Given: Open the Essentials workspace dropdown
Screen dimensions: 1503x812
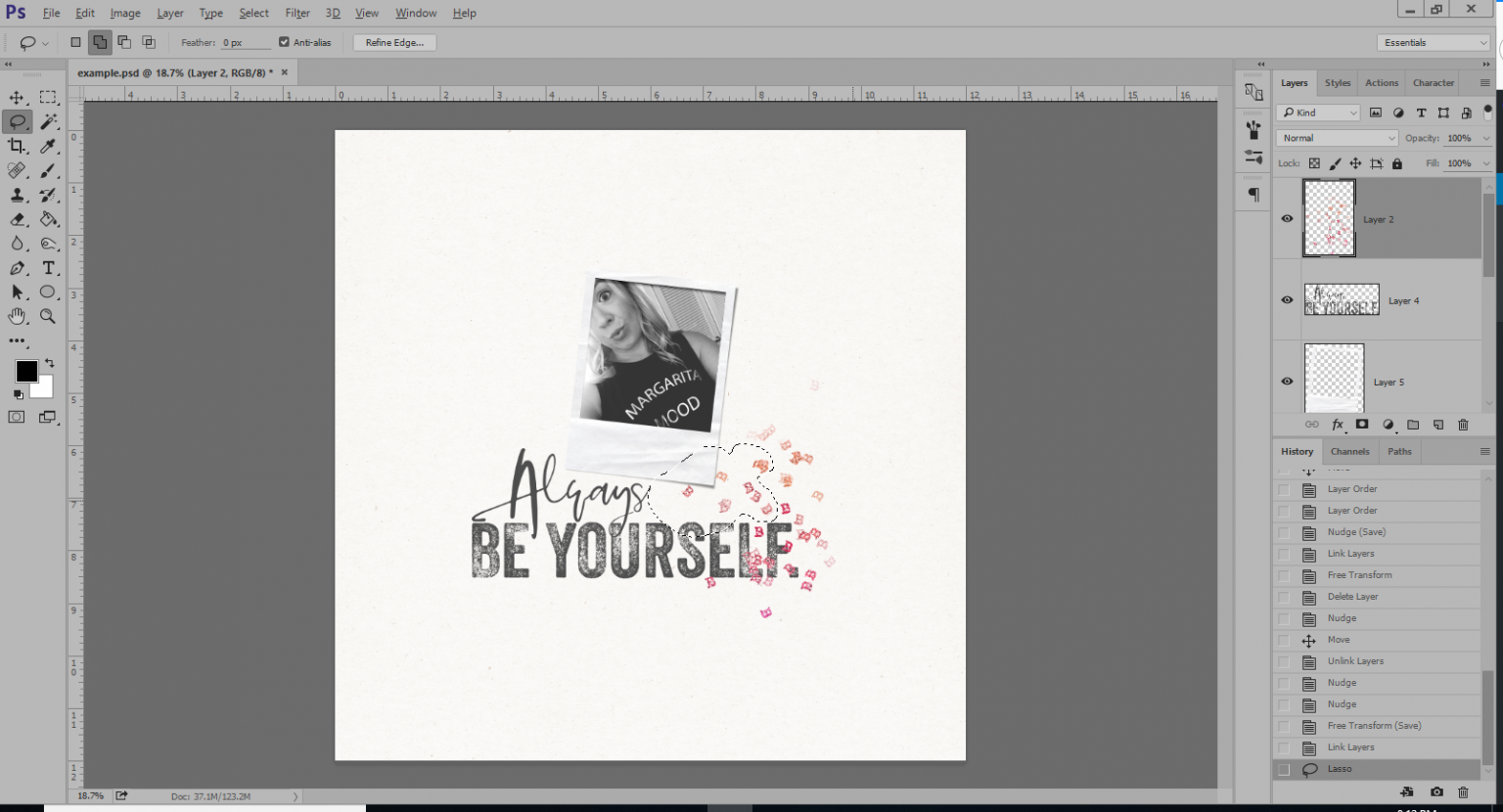Looking at the screenshot, I should click(x=1432, y=42).
